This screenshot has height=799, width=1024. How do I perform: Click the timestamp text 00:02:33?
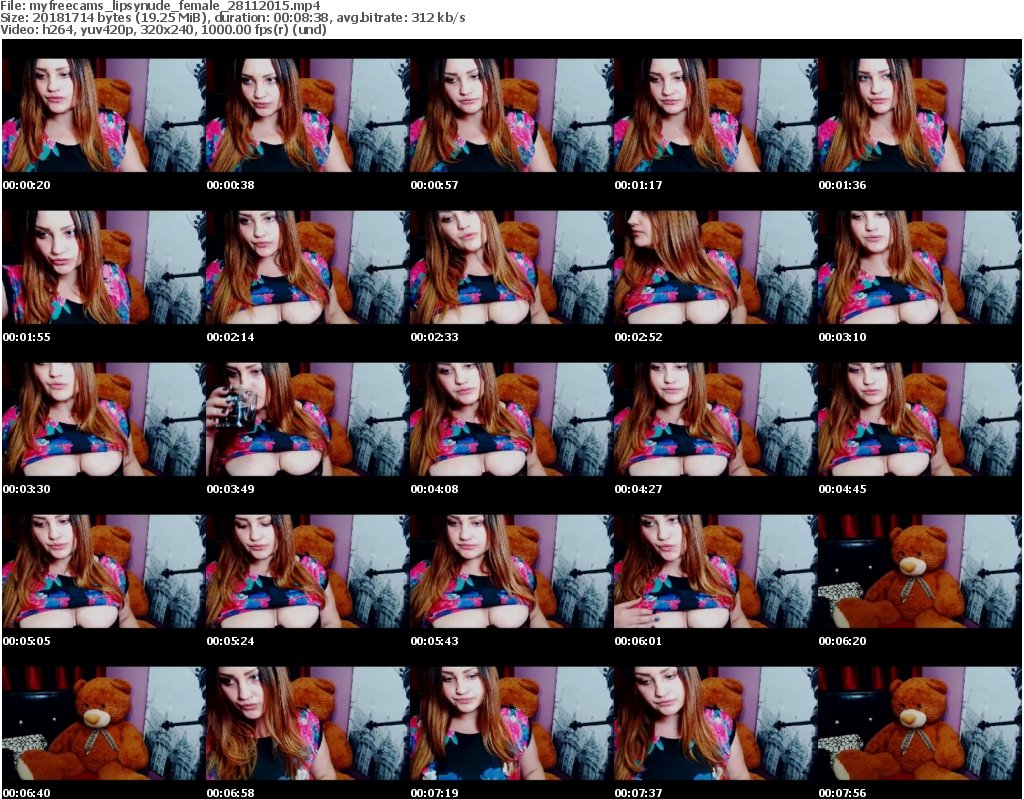(x=434, y=337)
